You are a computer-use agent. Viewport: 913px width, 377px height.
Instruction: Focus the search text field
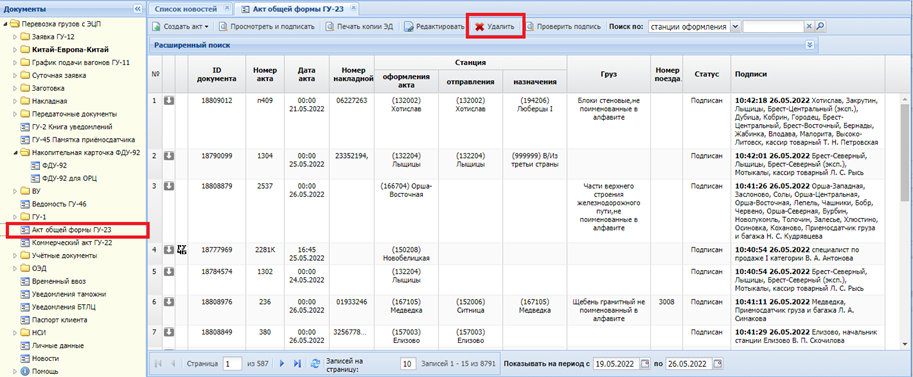(774, 27)
